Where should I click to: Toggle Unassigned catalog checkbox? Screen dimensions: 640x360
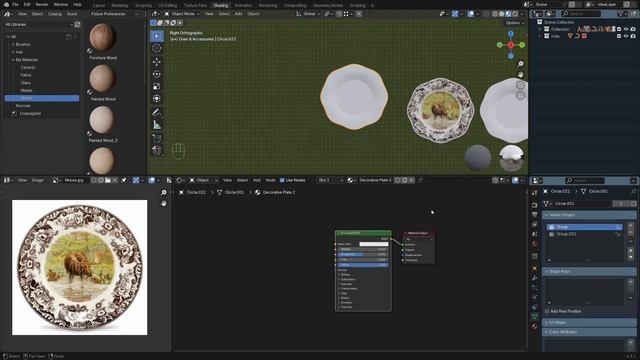(14, 113)
